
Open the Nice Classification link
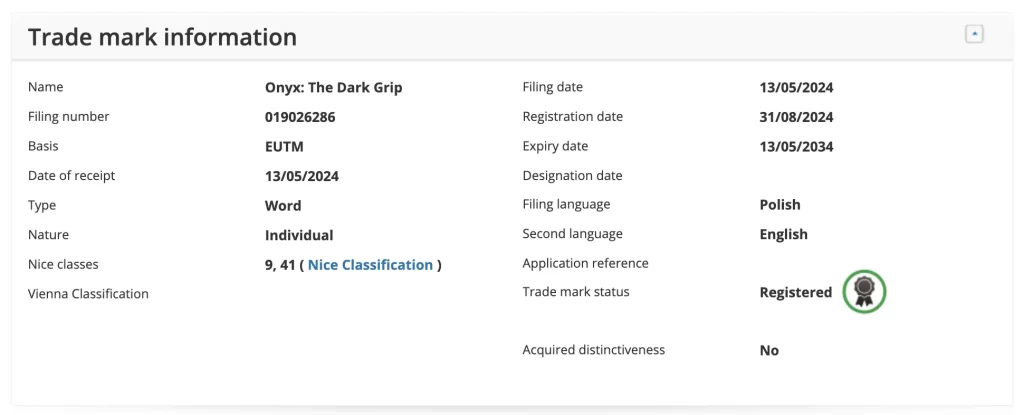pos(370,265)
